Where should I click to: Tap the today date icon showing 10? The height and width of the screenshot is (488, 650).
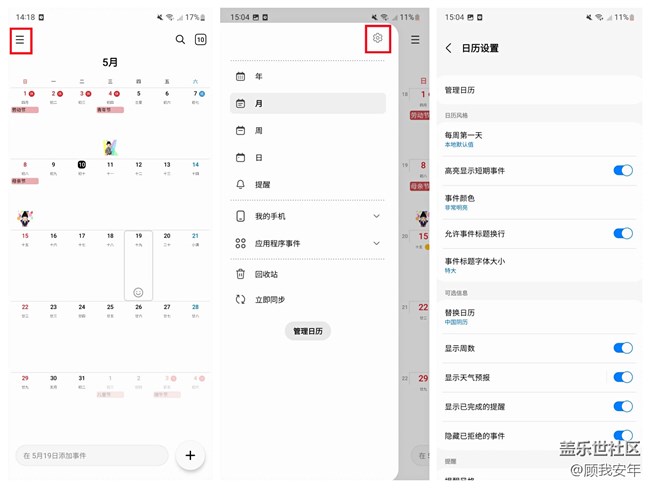[x=200, y=40]
